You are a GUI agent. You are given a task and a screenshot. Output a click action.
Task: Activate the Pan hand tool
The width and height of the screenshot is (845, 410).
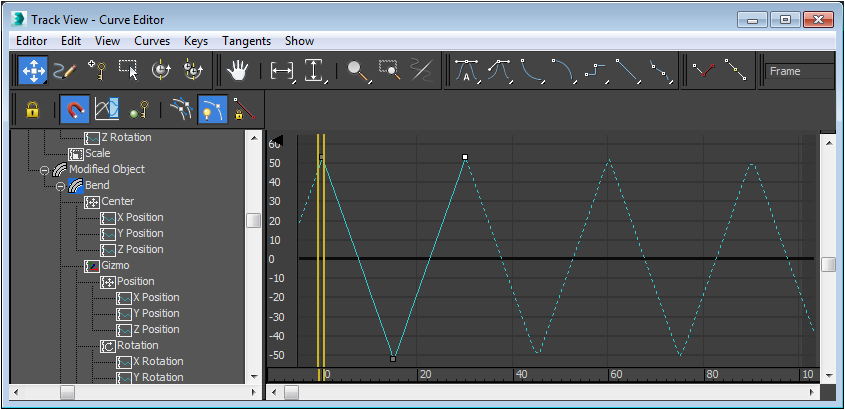tap(237, 71)
